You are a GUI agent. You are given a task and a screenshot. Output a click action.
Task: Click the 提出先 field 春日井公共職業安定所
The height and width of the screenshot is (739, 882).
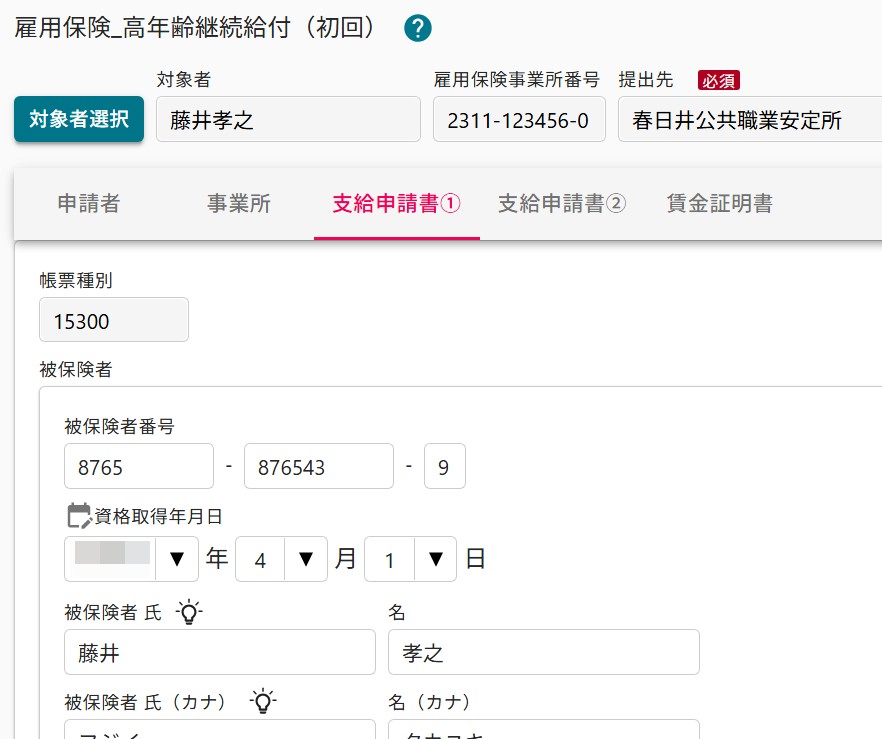point(750,119)
